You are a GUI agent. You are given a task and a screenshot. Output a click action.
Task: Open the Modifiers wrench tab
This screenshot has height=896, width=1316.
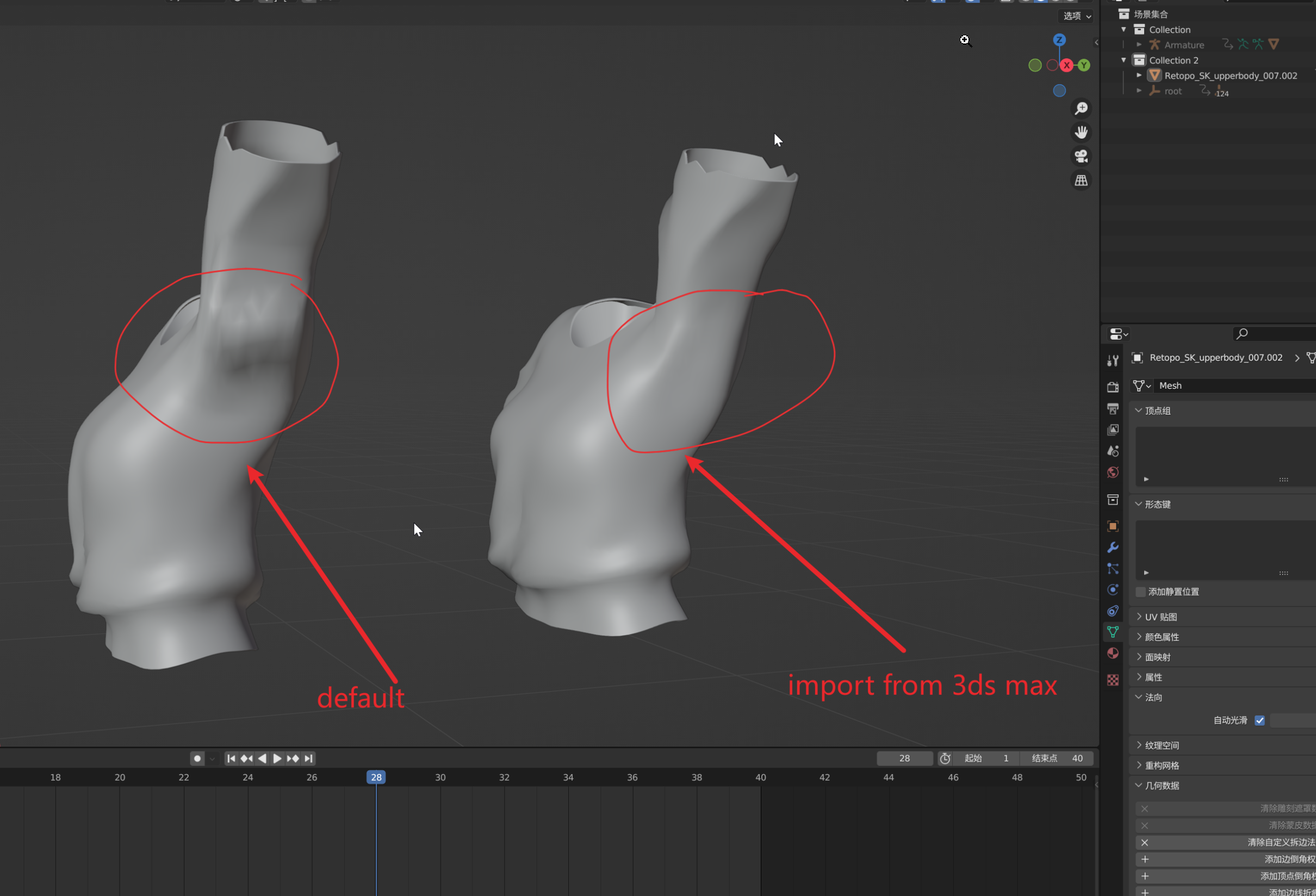(x=1113, y=547)
